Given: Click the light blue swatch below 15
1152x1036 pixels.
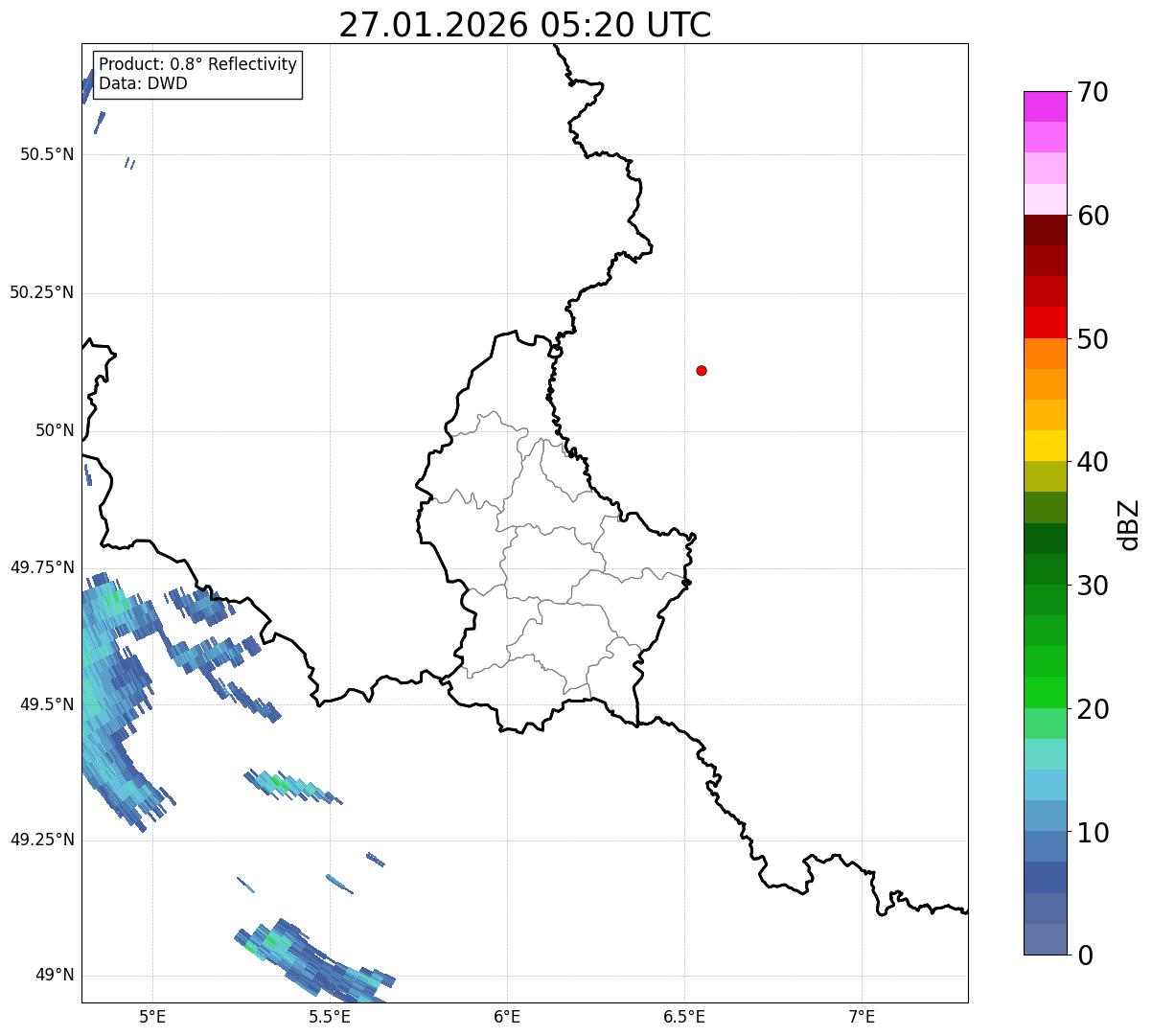Looking at the screenshot, I should (1045, 785).
